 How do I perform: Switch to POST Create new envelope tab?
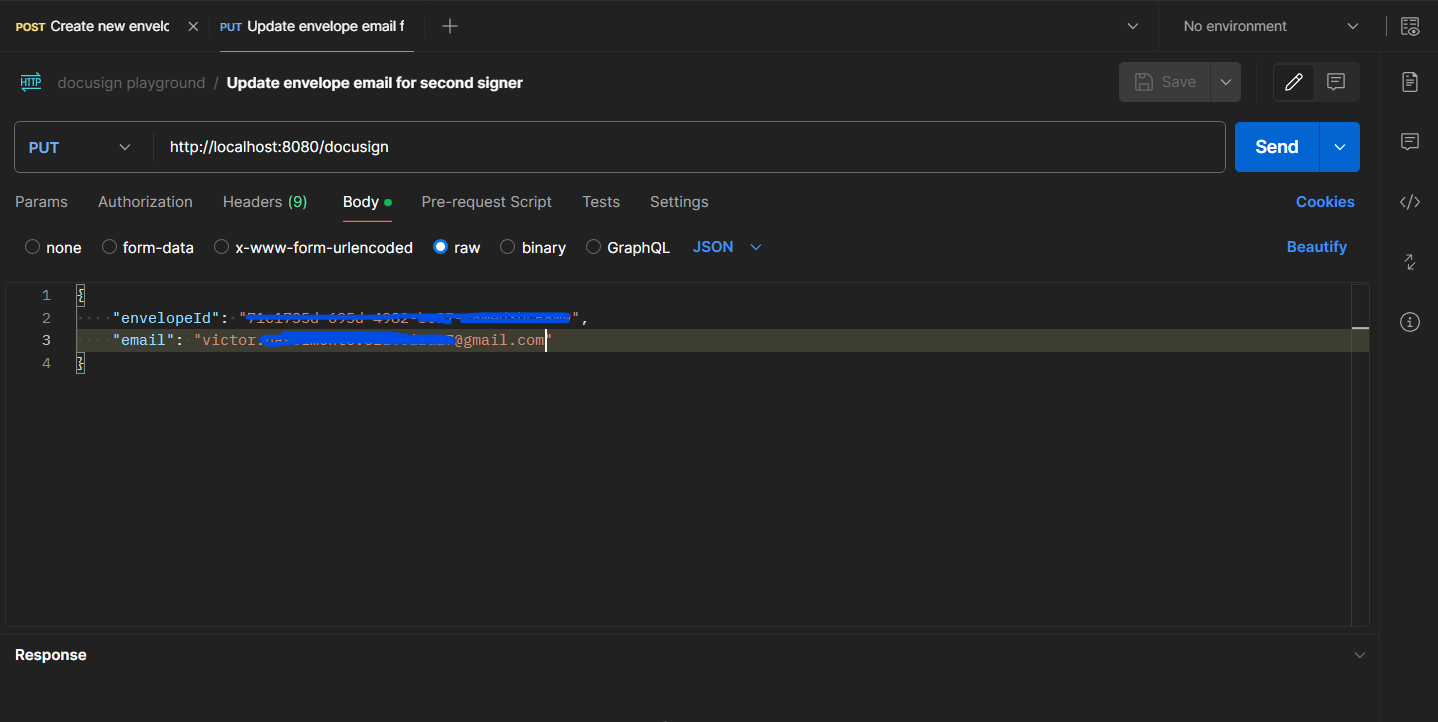tap(92, 27)
